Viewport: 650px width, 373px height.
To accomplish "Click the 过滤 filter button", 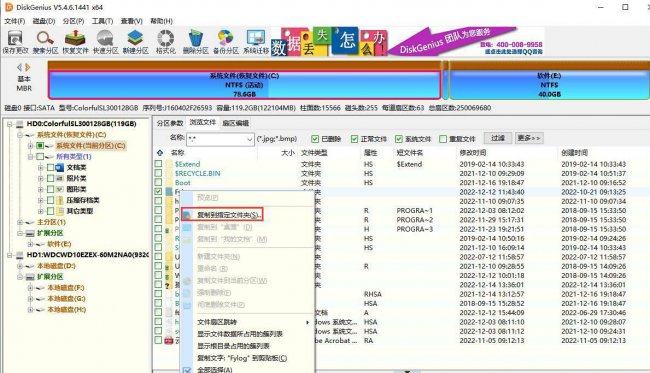I will pos(498,138).
